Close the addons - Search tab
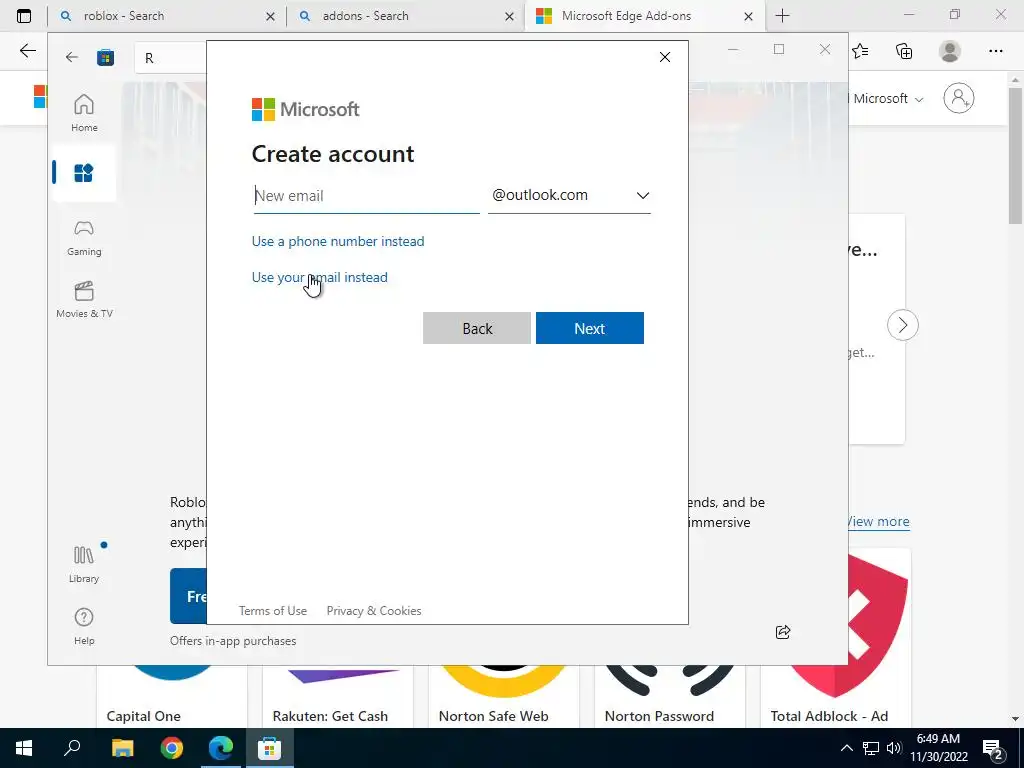The width and height of the screenshot is (1024, 768). click(x=509, y=16)
